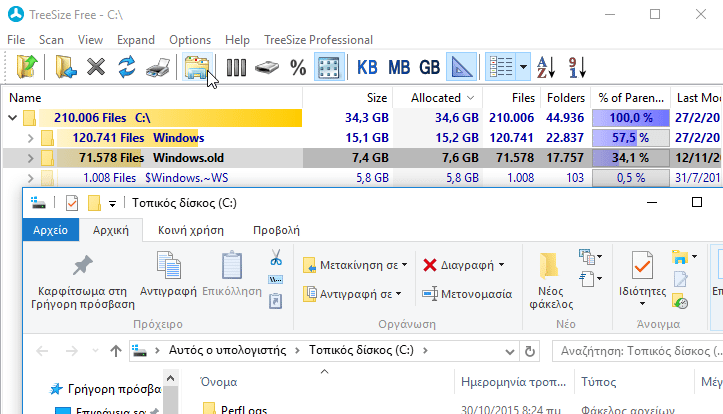723x414 pixels.
Task: Click the Νέος φάκελος new folder icon
Action: (x=550, y=266)
